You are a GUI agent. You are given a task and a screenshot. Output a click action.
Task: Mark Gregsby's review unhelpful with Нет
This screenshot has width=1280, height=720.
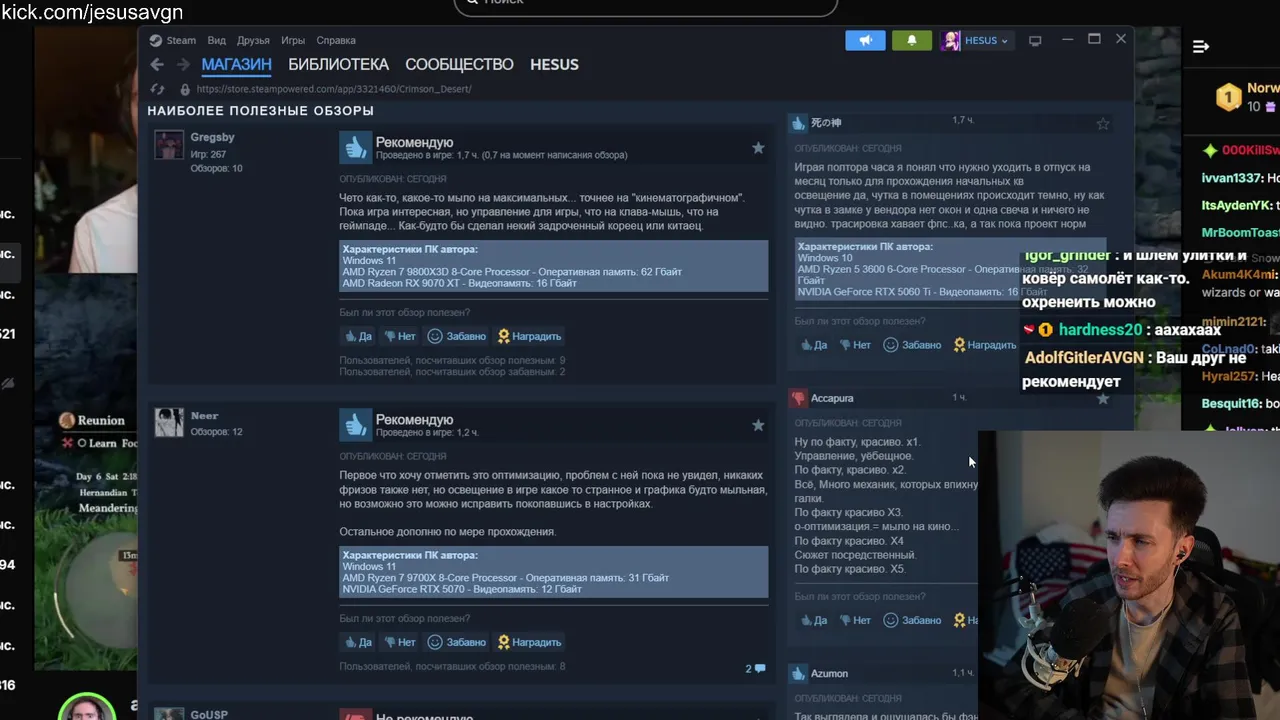(x=399, y=336)
